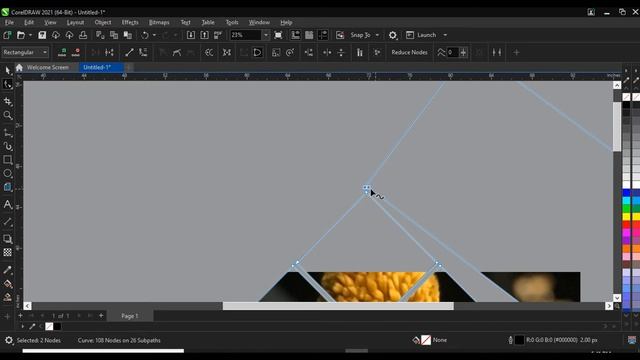Open the zoom level dropdown arrow
Image resolution: width=640 pixels, height=360 pixels.
tap(266, 35)
